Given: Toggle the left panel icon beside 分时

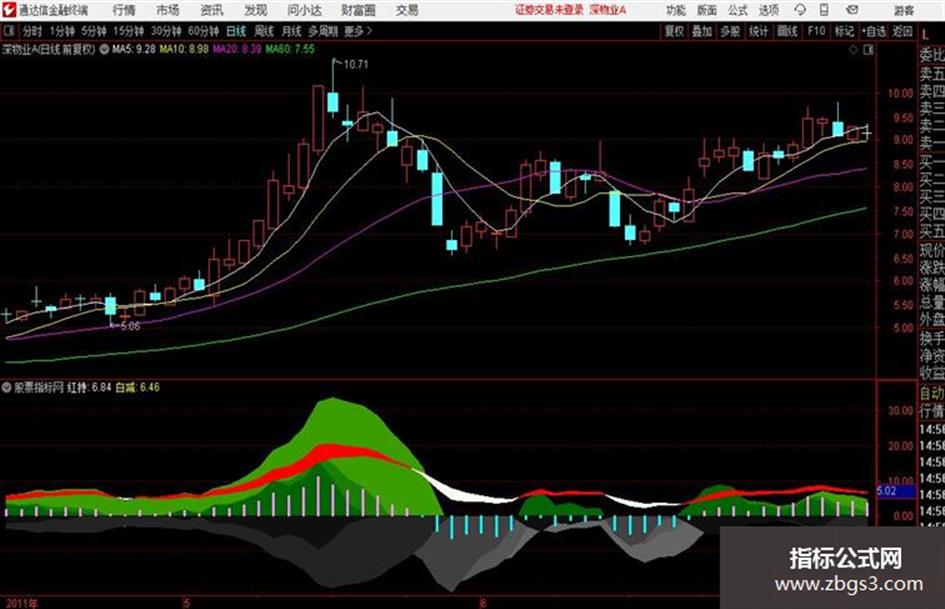Looking at the screenshot, I should (9, 30).
